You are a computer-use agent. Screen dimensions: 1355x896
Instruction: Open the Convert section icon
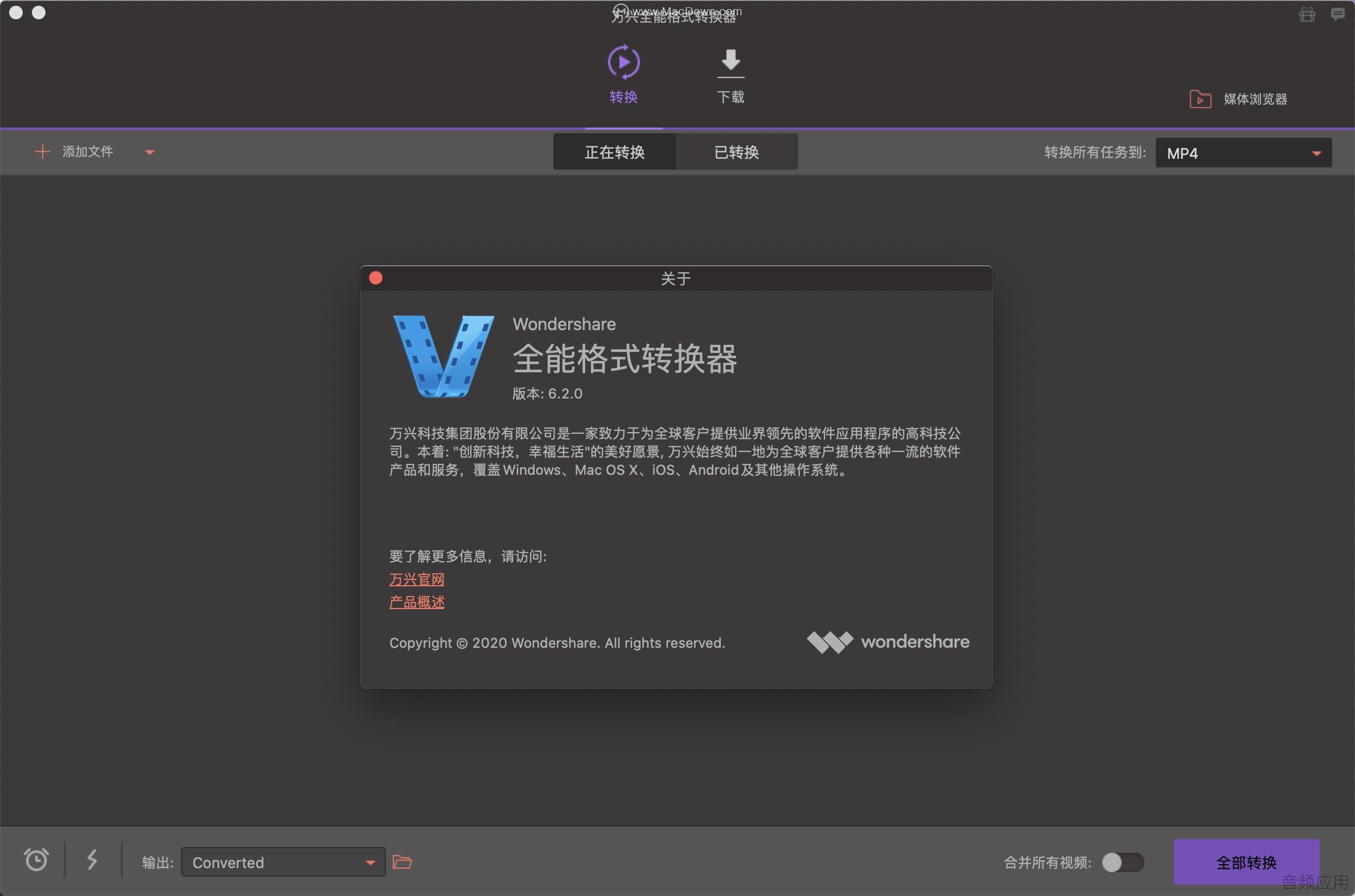pos(623,62)
